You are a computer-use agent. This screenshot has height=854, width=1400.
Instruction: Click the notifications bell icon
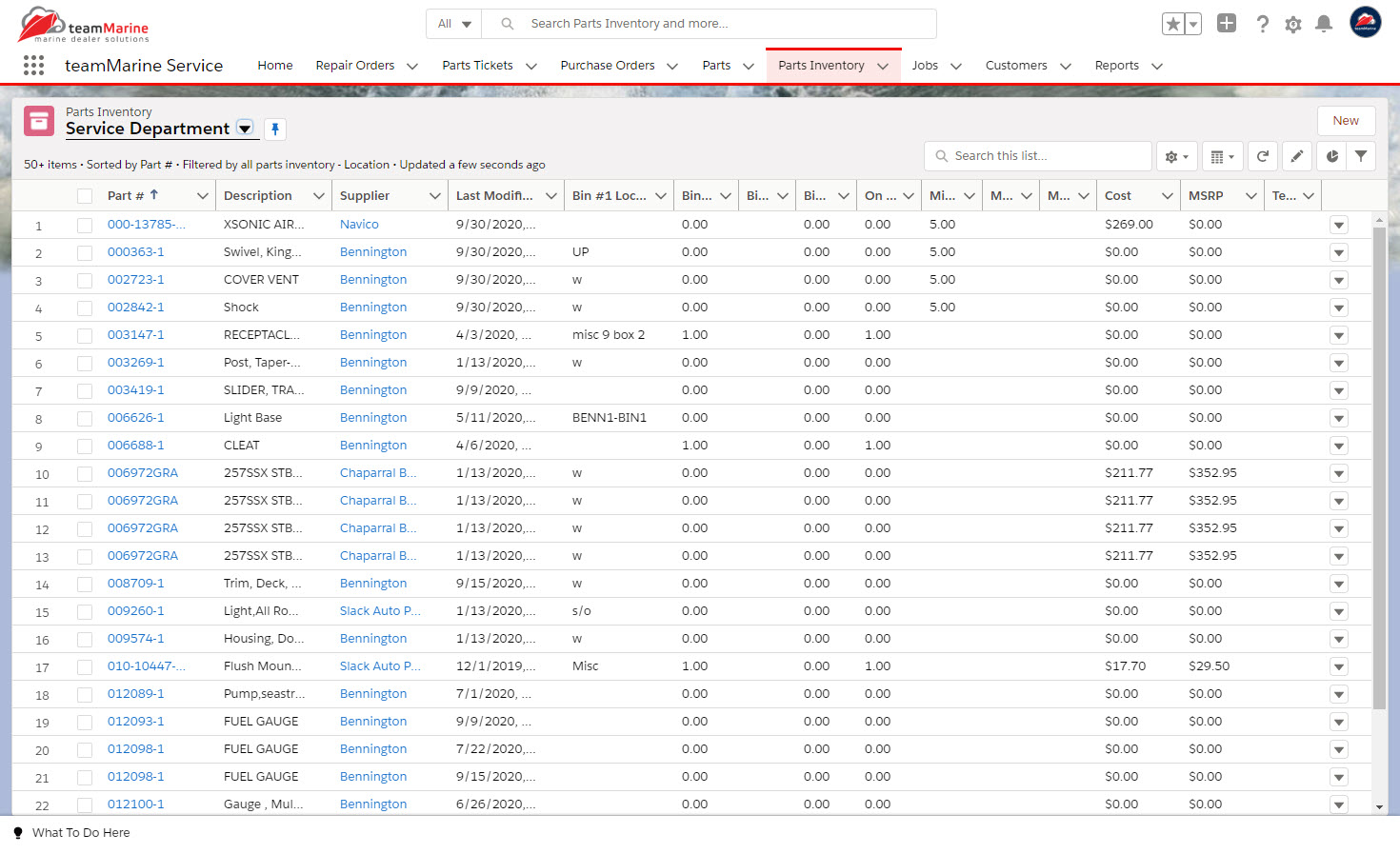[1323, 24]
